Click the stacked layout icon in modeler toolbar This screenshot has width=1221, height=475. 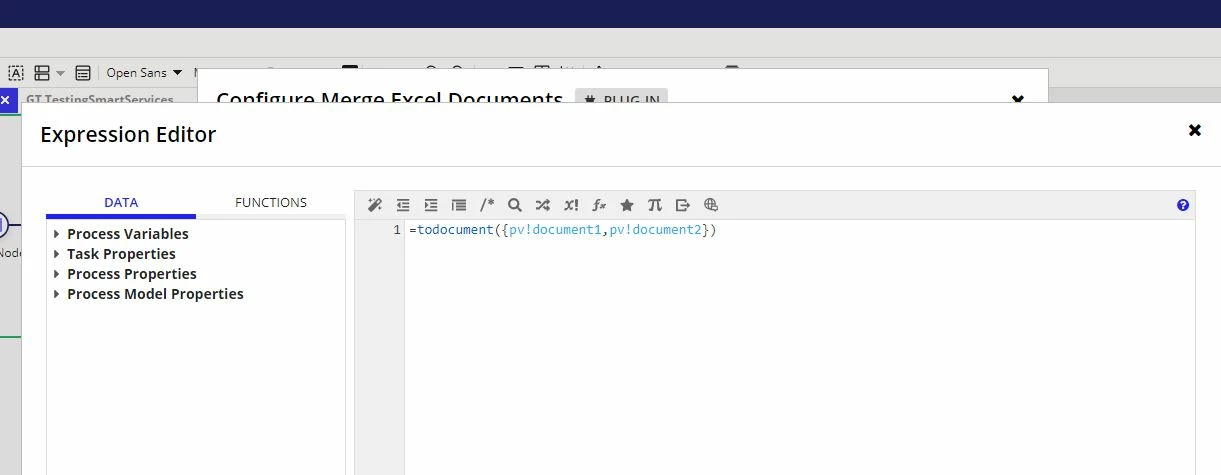[42, 73]
